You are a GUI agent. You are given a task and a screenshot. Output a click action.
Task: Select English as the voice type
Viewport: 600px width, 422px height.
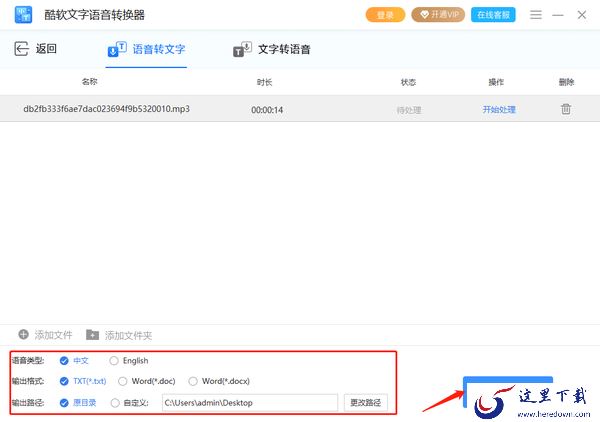point(114,360)
